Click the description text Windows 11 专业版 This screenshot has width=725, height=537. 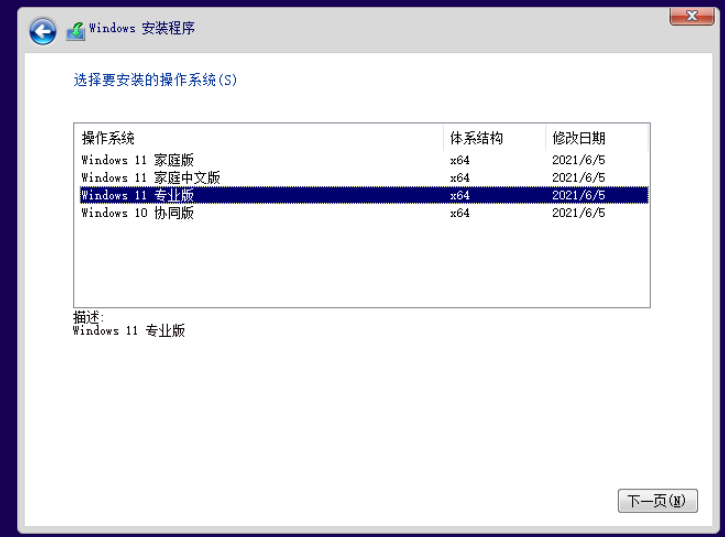point(129,331)
